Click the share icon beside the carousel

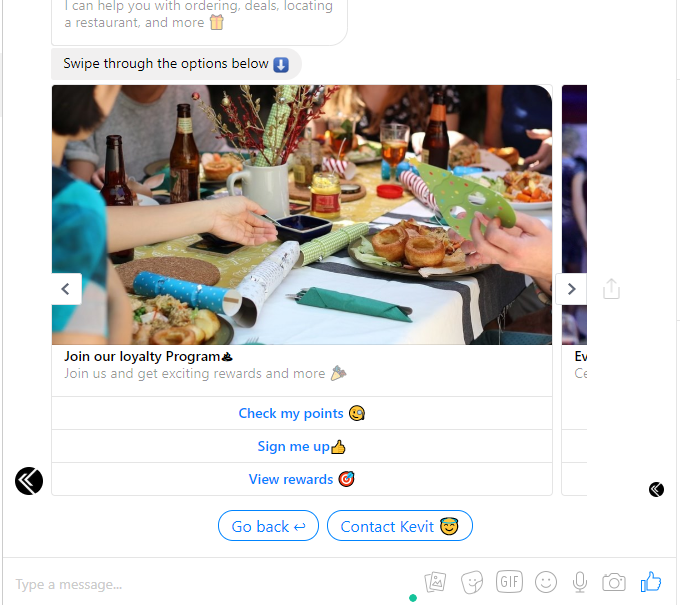611,289
